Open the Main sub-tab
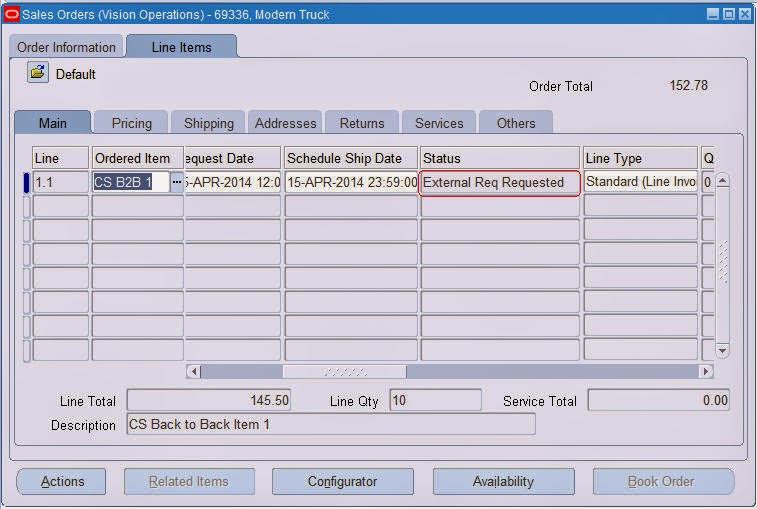 [53, 123]
